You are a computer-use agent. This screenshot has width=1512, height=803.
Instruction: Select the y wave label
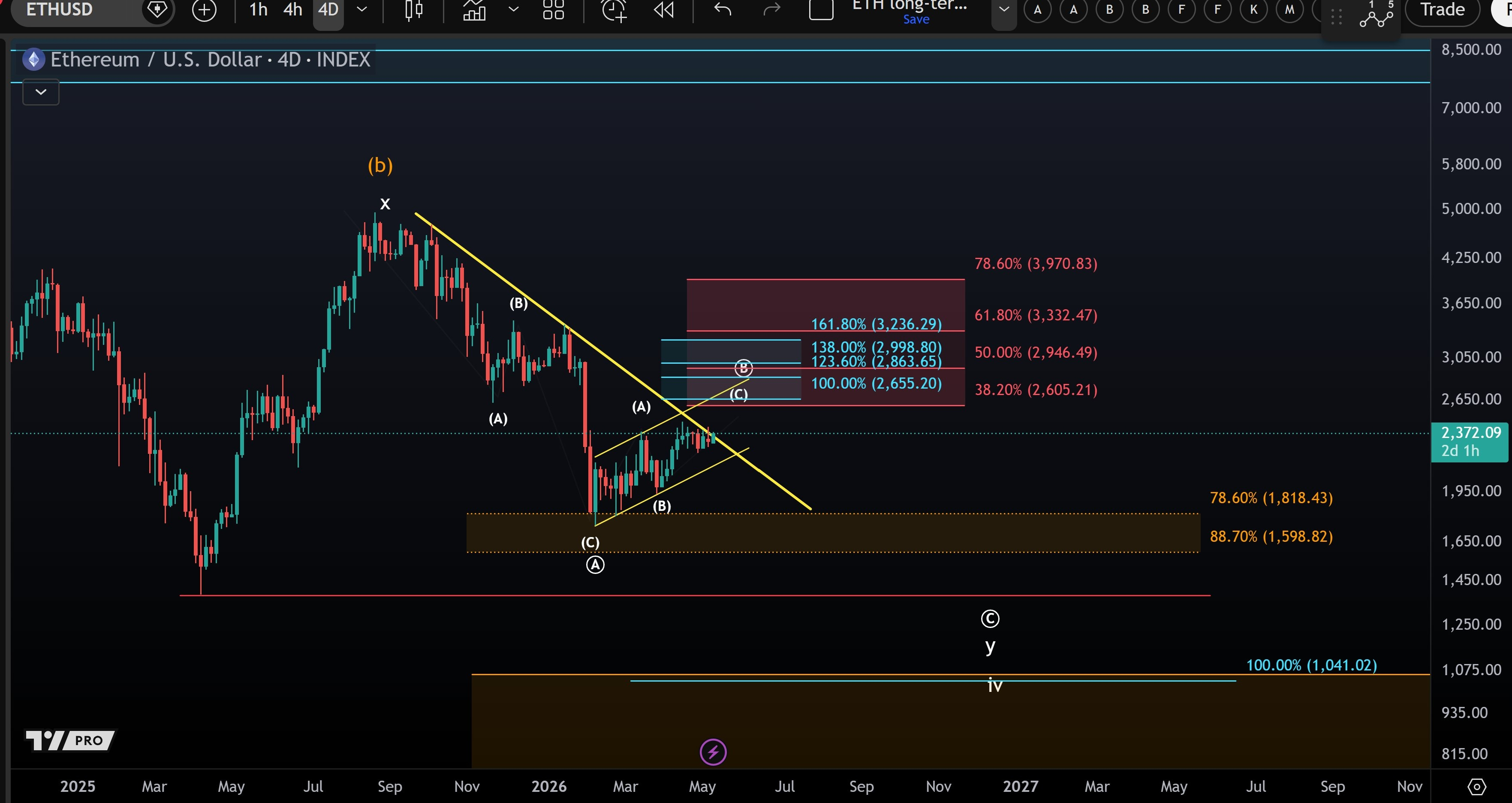click(x=990, y=646)
